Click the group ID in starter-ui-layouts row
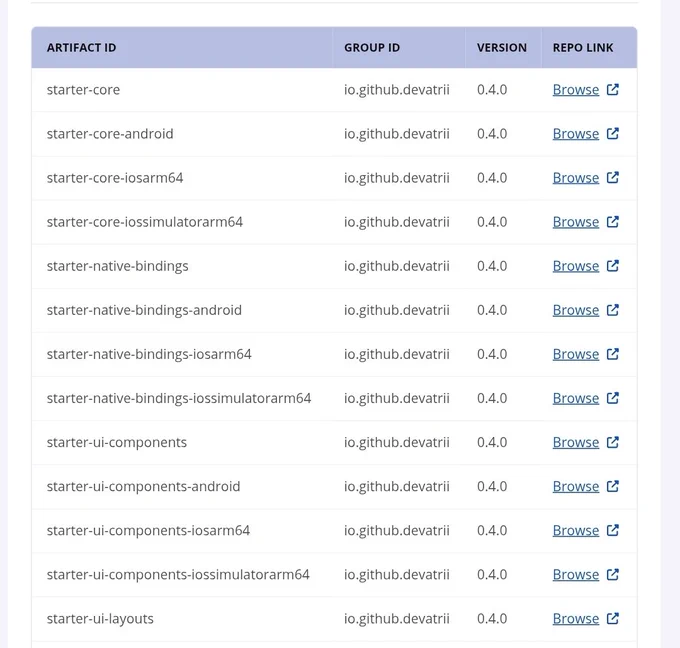This screenshot has height=648, width=680. click(397, 619)
